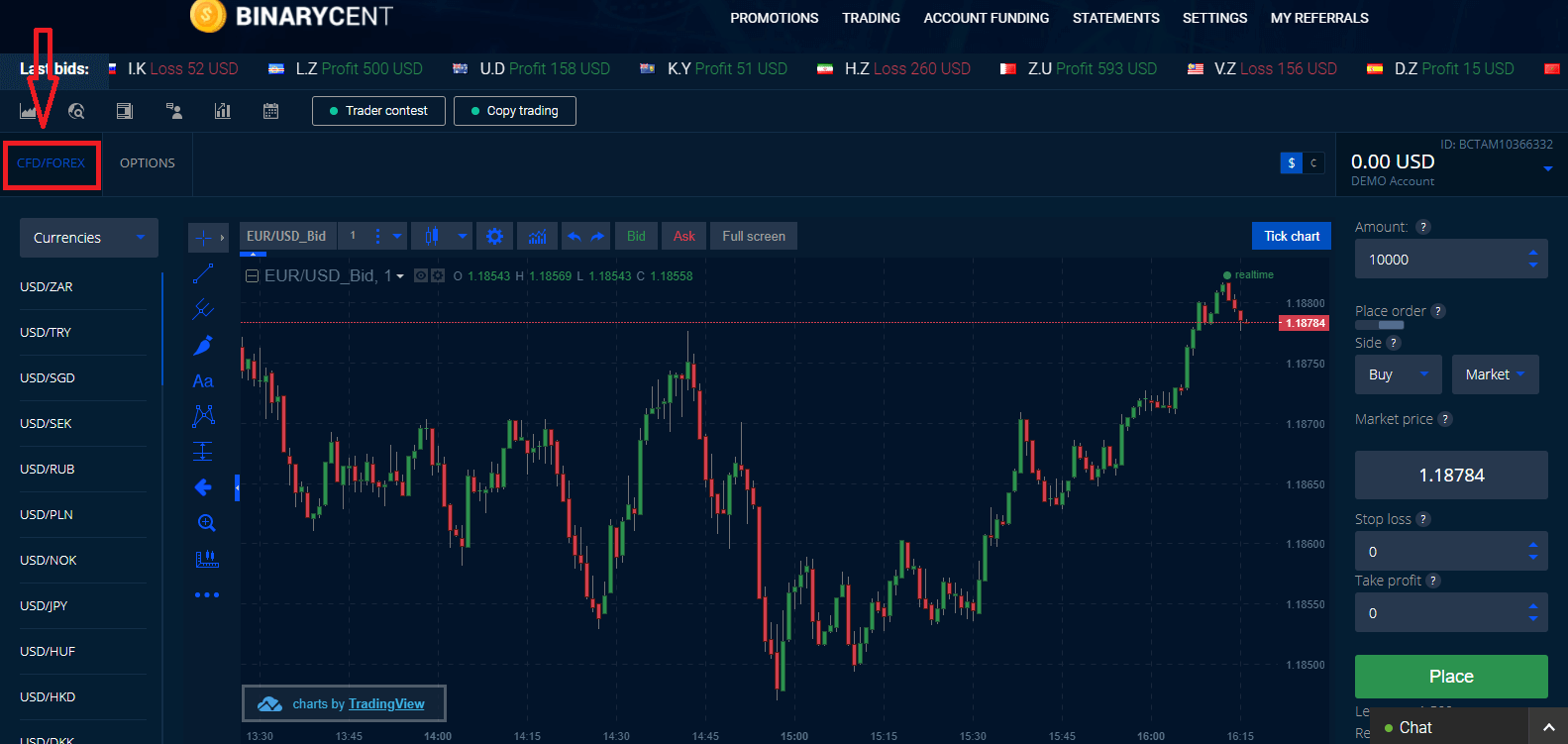This screenshot has height=744, width=1568.
Task: Open the PROMOTIONS menu
Action: pyautogui.click(x=775, y=18)
